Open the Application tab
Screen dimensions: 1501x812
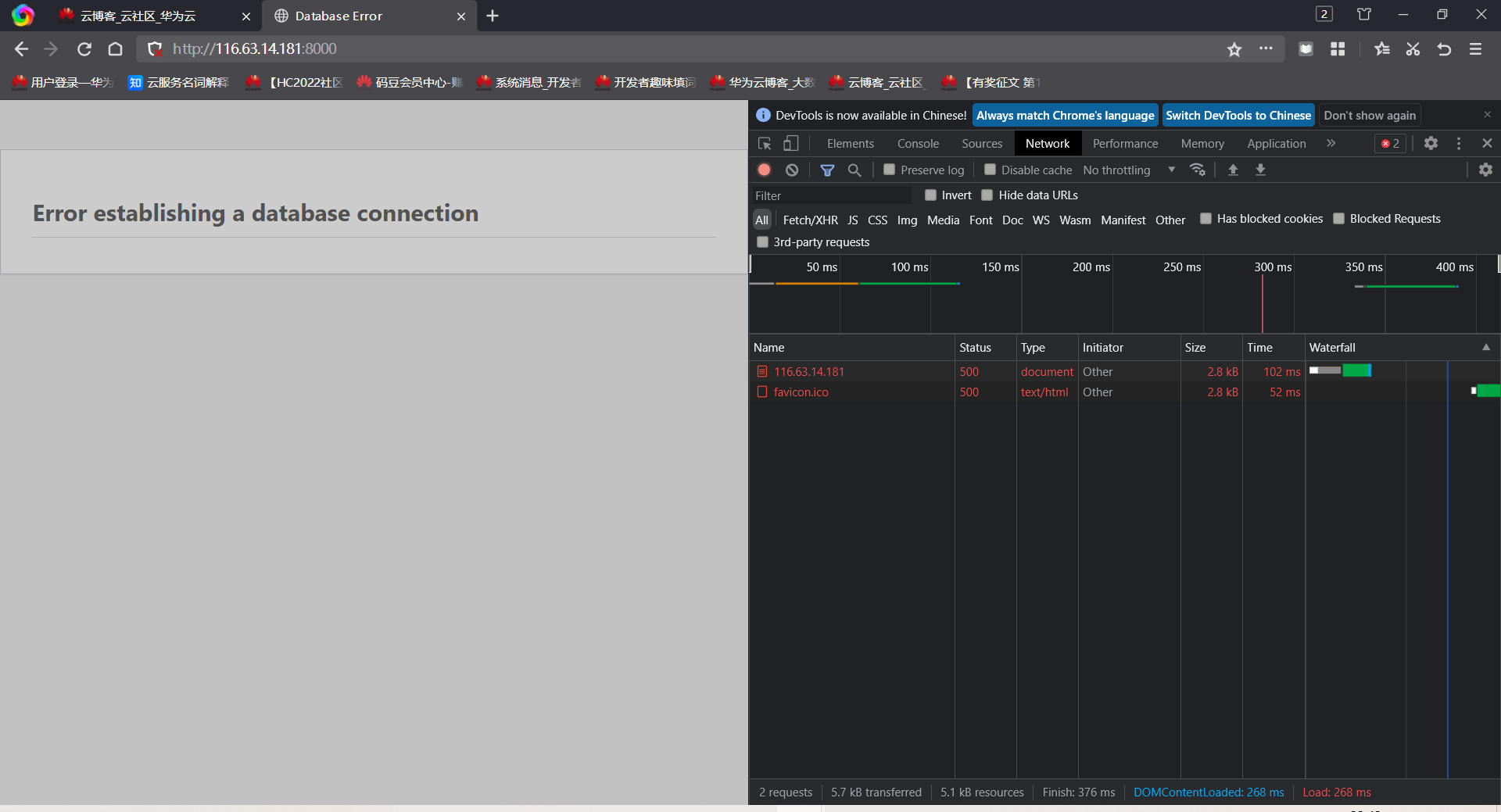[x=1276, y=144]
